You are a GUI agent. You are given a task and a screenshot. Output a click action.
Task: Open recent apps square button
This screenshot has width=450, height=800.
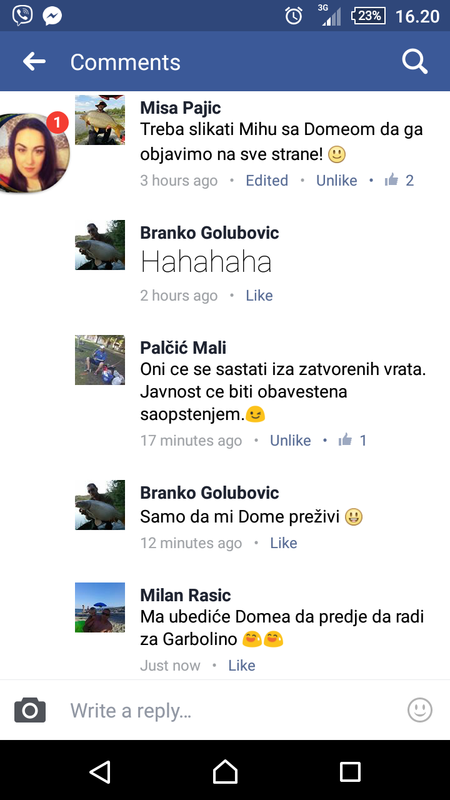[x=350, y=772]
